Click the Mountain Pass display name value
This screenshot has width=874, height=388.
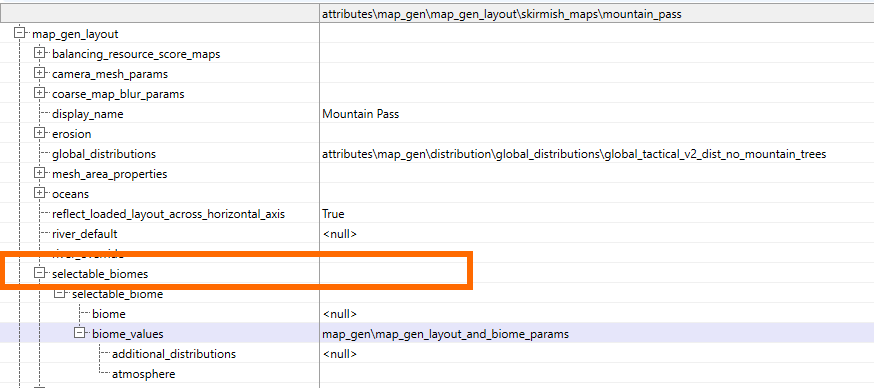point(361,114)
